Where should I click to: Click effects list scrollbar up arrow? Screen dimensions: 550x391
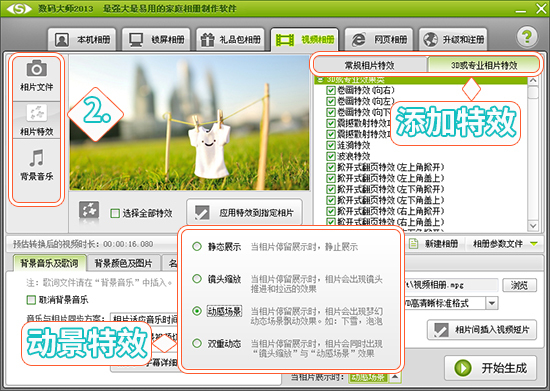click(533, 81)
